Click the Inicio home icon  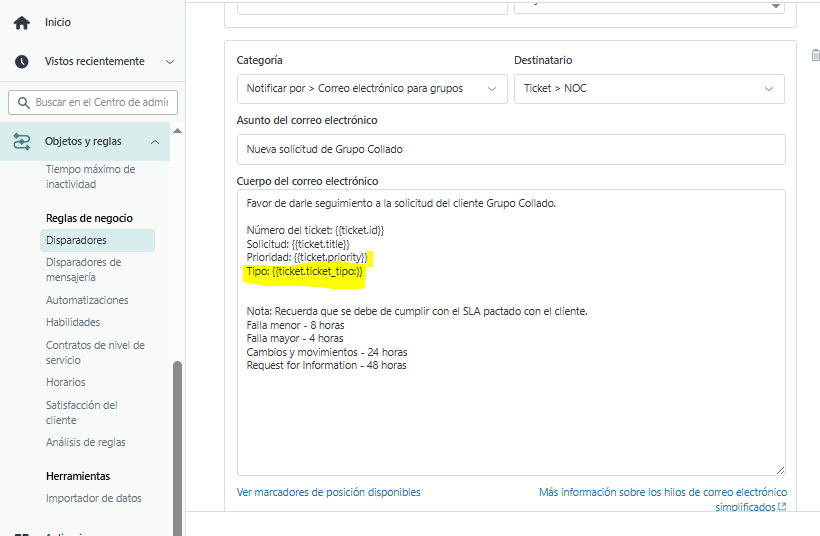[x=21, y=22]
